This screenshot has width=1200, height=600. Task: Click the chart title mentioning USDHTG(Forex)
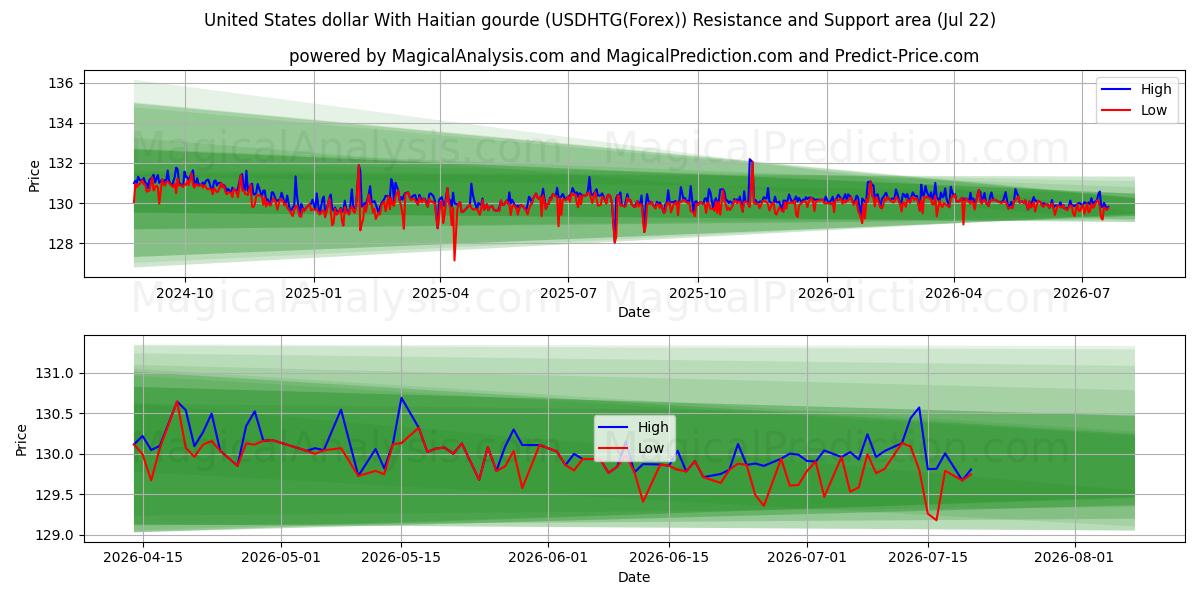[x=600, y=20]
